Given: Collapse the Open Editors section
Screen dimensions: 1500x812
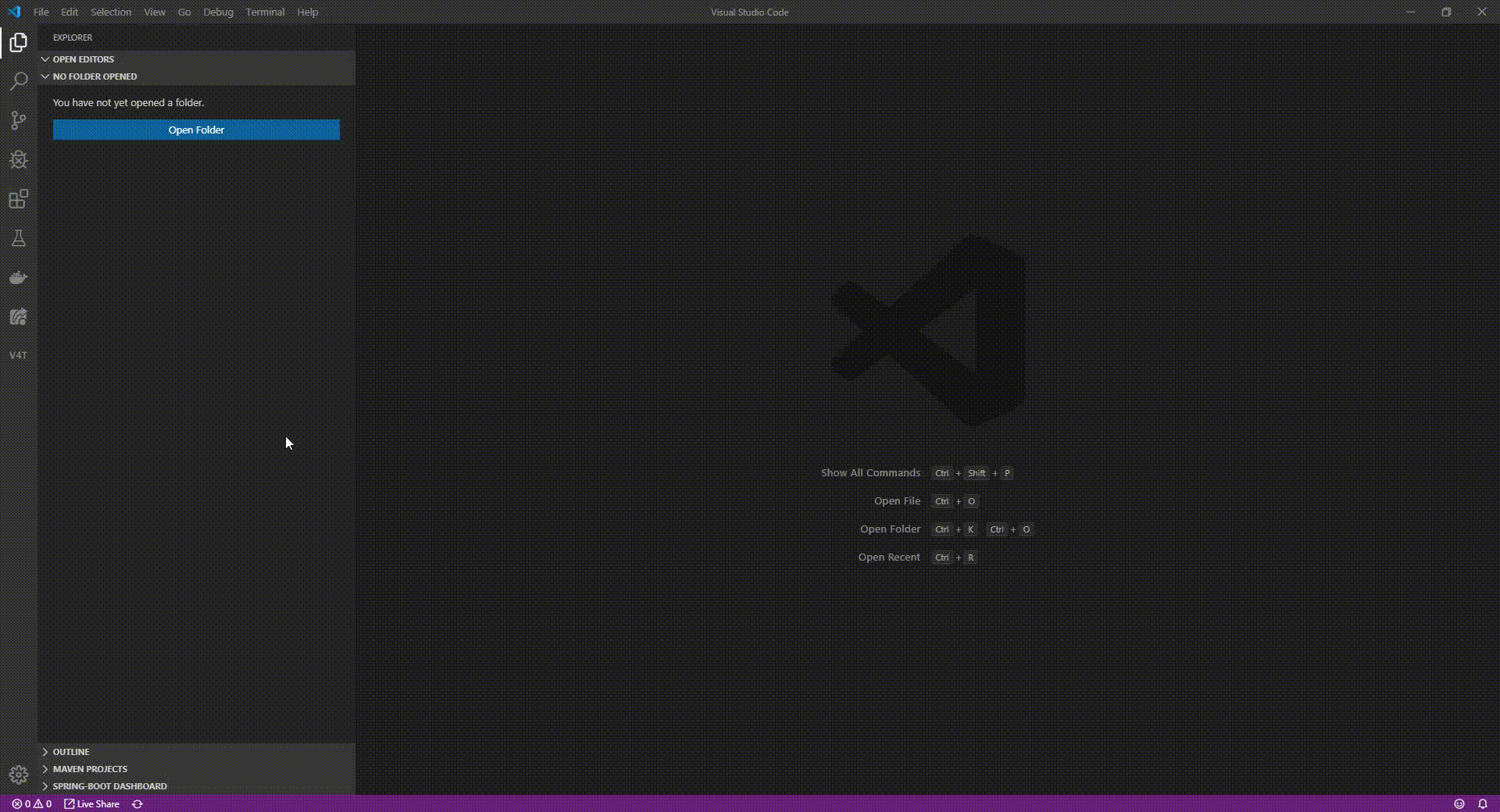Looking at the screenshot, I should (x=196, y=59).
